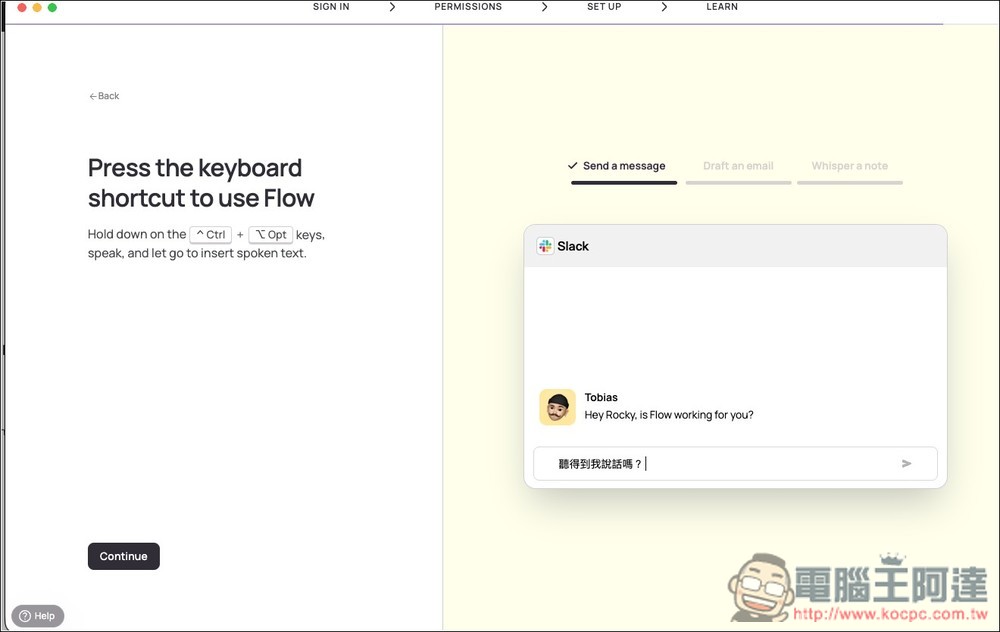The width and height of the screenshot is (1000, 632).
Task: Click the checkmark beside Send a message
Action: (x=572, y=166)
